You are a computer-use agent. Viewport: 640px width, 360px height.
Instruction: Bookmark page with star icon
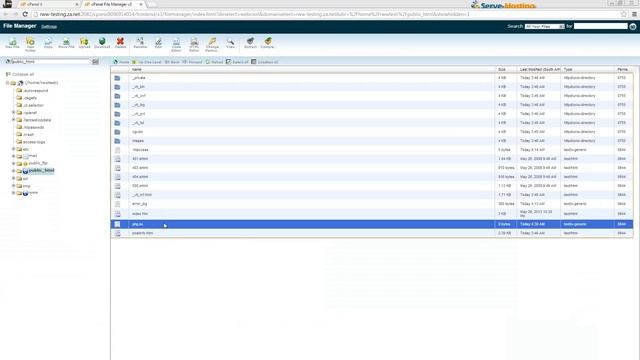(624, 14)
